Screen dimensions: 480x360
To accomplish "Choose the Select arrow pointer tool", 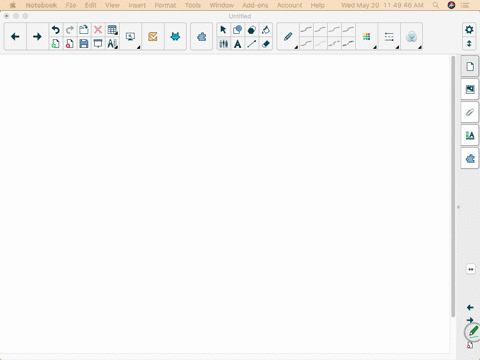I will [x=223, y=30].
